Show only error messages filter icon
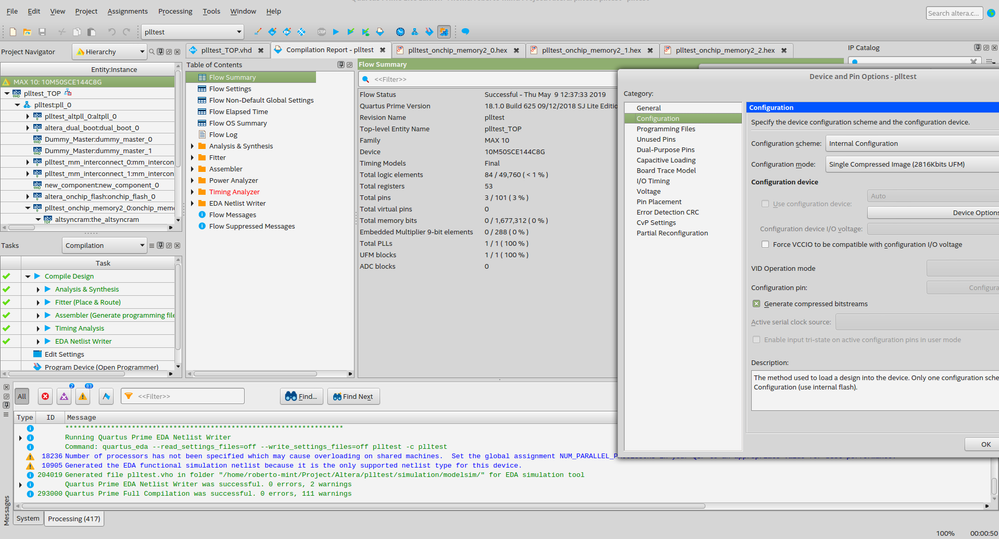 pos(45,397)
